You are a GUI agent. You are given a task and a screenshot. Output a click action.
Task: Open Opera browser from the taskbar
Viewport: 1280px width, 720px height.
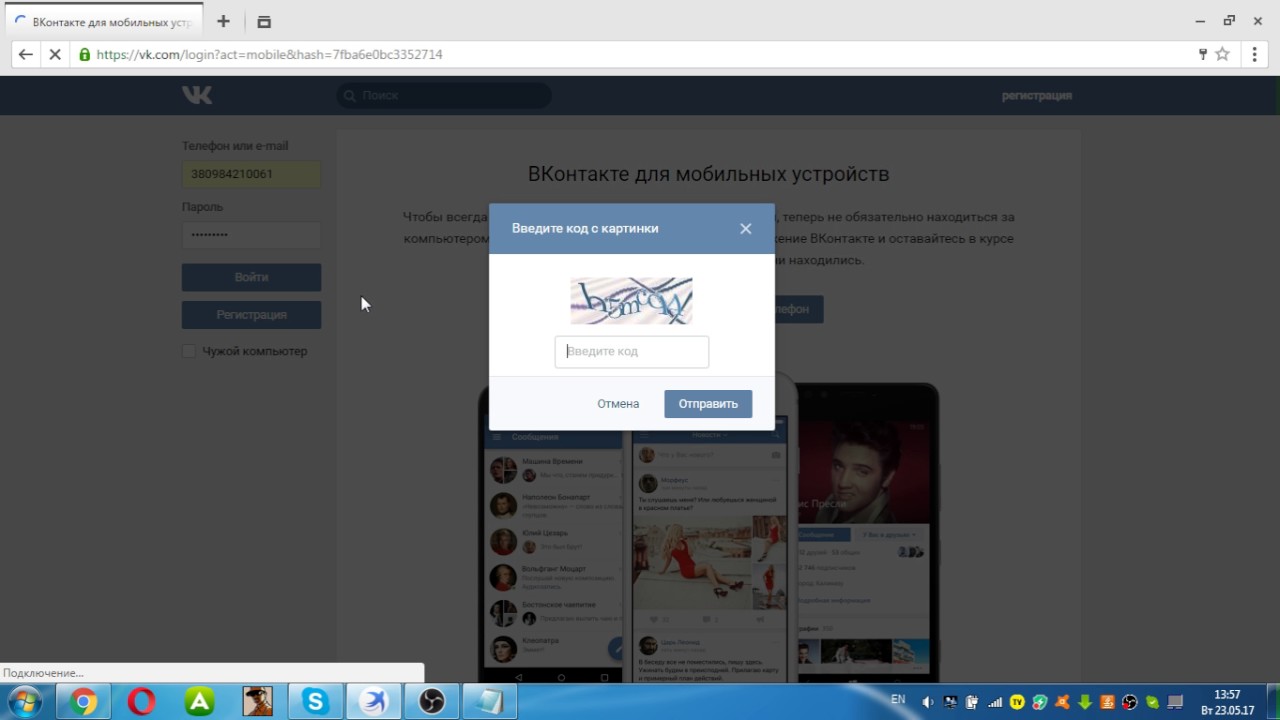141,702
